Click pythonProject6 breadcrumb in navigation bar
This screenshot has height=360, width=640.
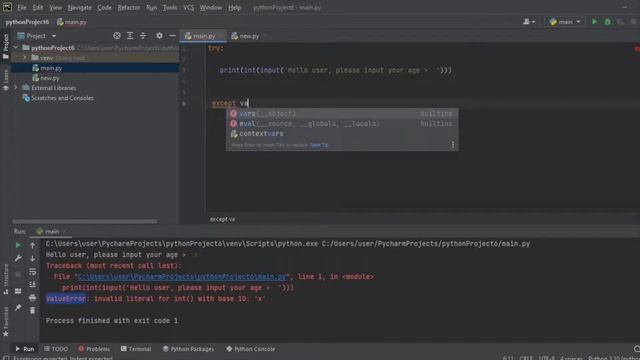pyautogui.click(x=27, y=22)
